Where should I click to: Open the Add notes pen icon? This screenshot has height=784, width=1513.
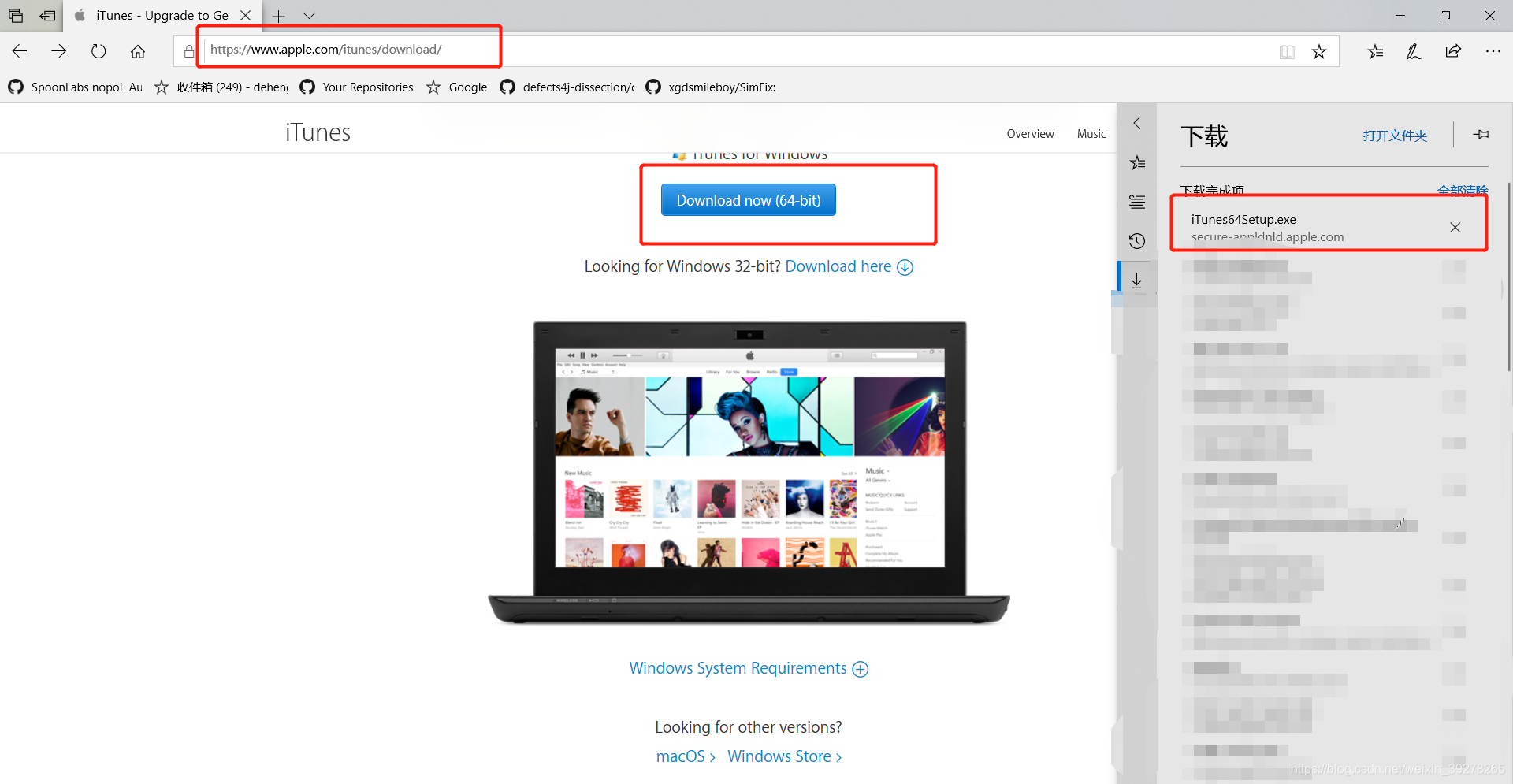point(1414,51)
